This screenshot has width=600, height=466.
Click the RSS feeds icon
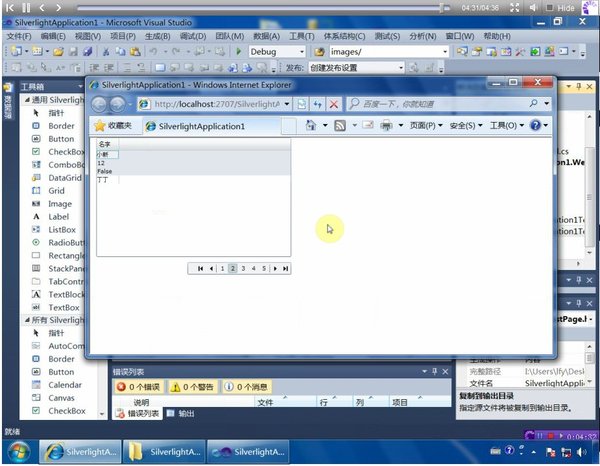pos(340,125)
